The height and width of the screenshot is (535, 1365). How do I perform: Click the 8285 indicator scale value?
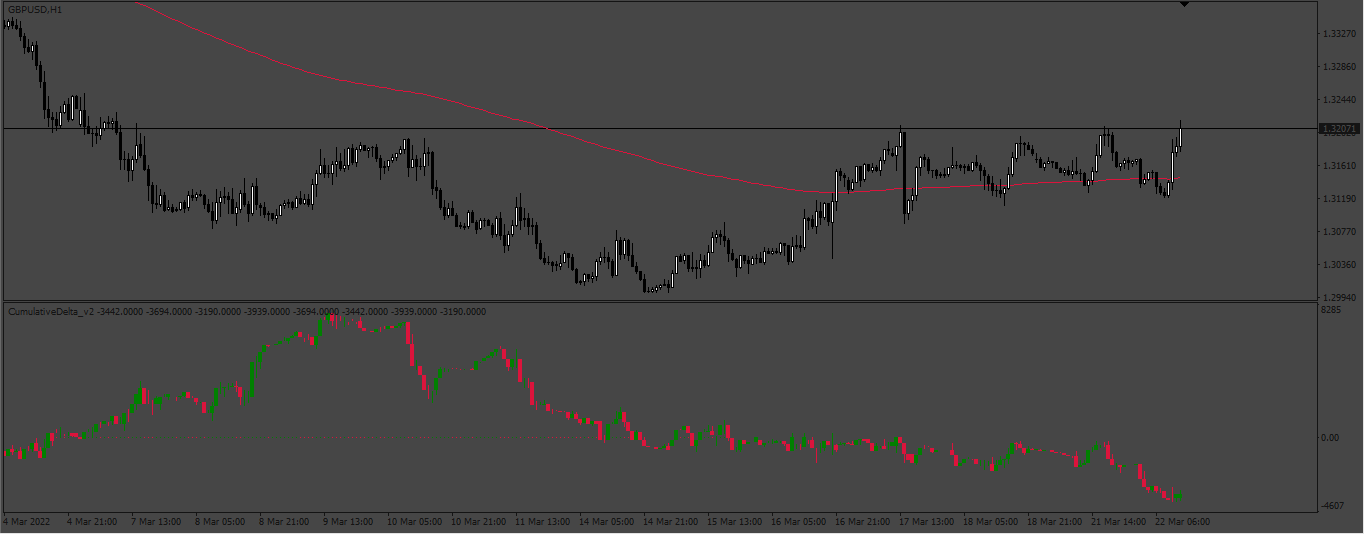tap(1331, 311)
